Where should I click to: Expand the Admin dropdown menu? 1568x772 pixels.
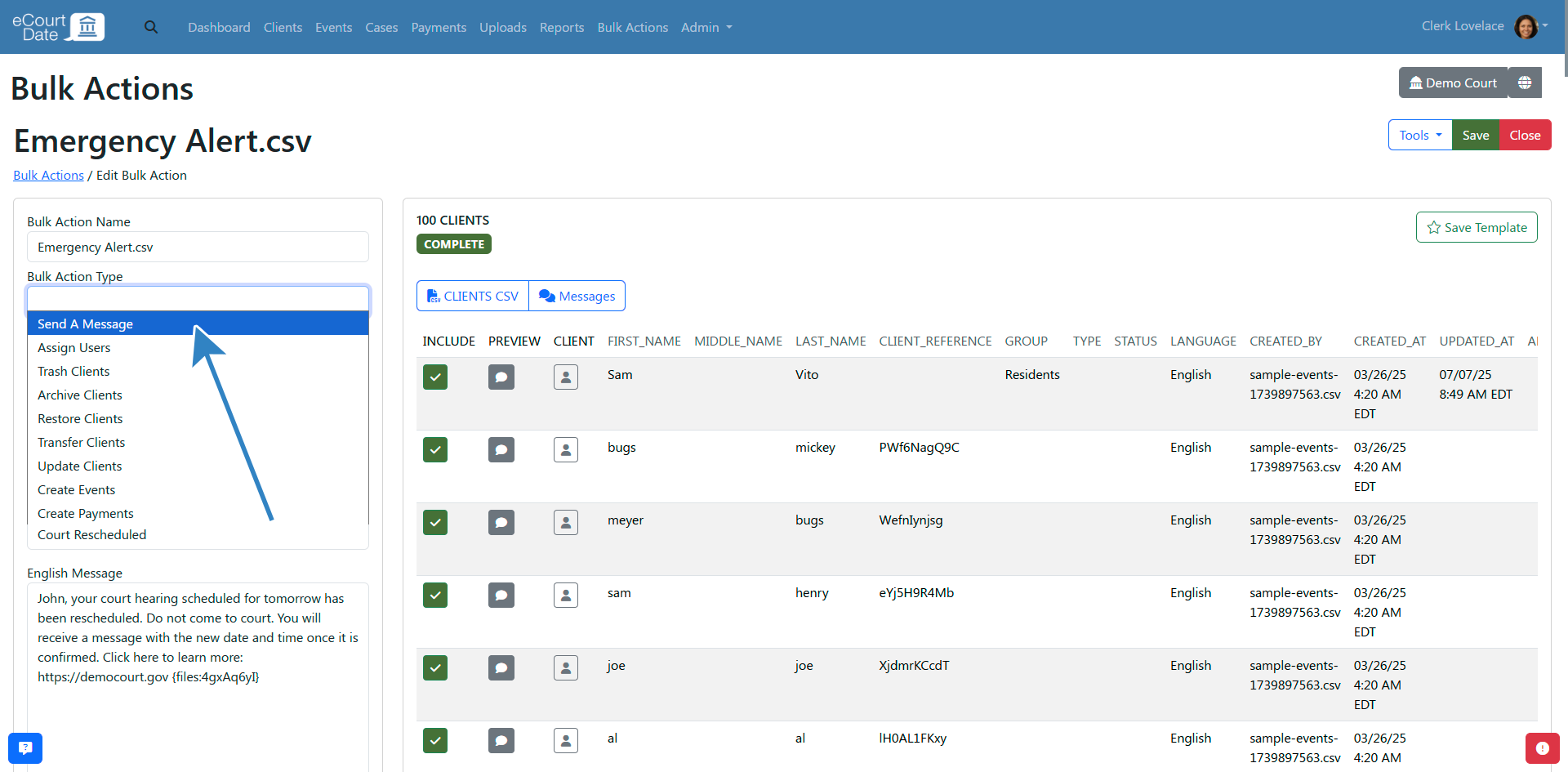point(706,27)
